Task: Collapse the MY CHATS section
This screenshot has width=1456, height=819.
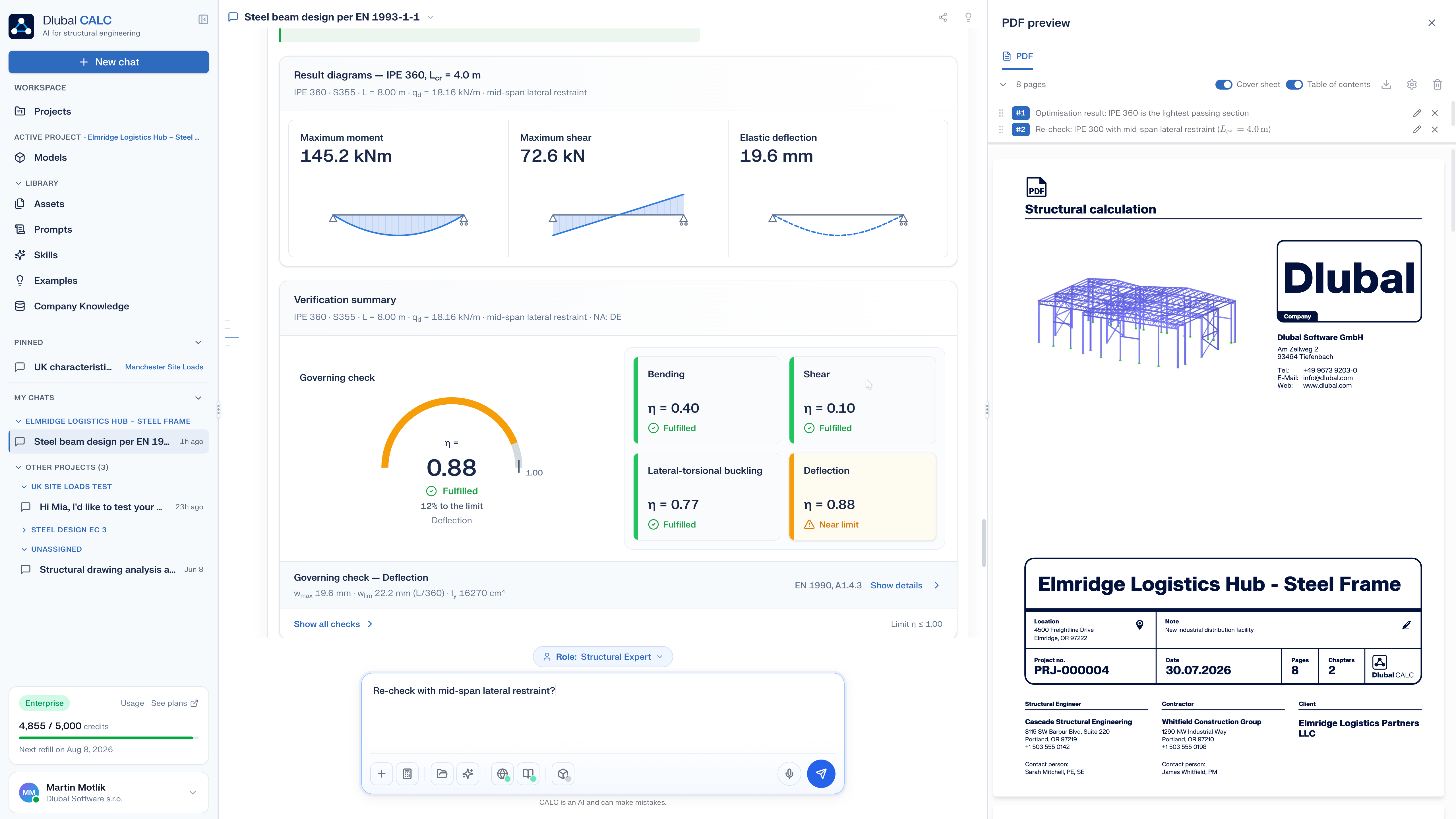Action: [x=198, y=398]
